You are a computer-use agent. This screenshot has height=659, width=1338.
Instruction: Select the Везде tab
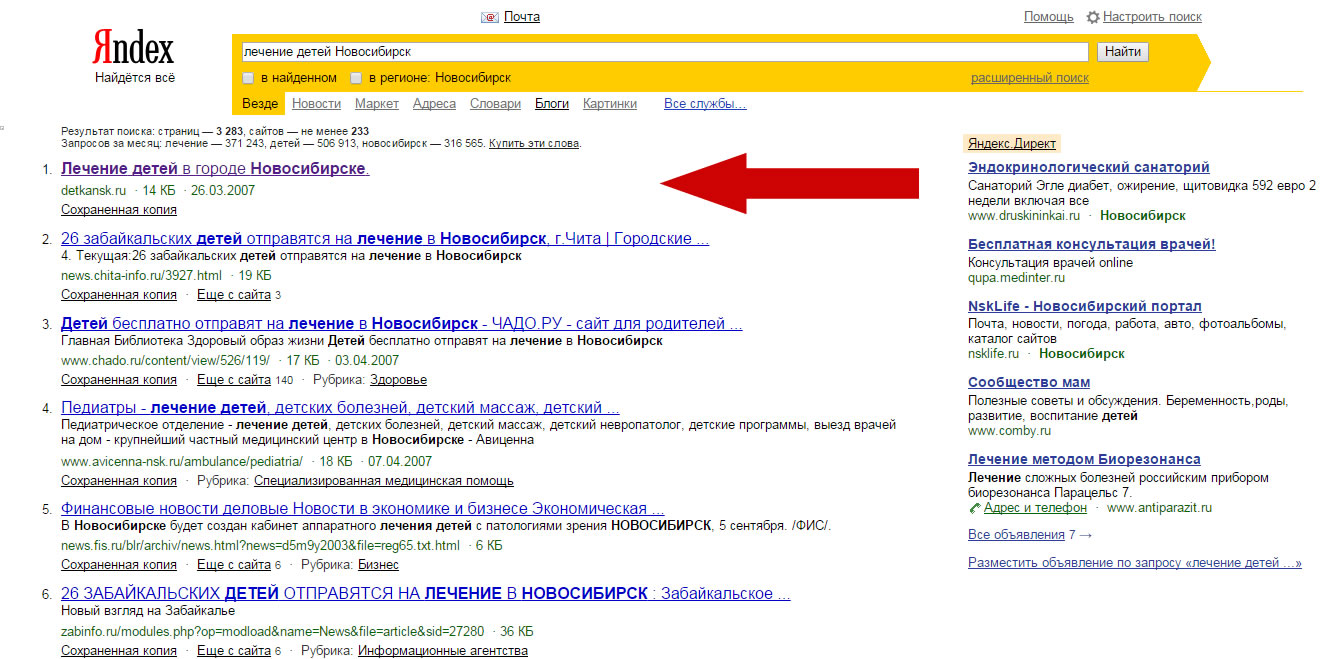click(x=260, y=104)
